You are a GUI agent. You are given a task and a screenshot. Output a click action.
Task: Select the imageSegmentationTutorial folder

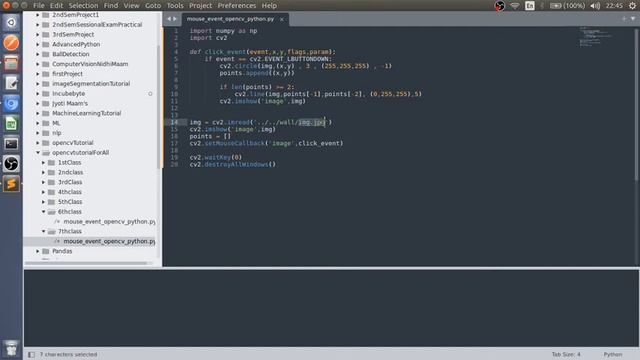pyautogui.click(x=90, y=84)
